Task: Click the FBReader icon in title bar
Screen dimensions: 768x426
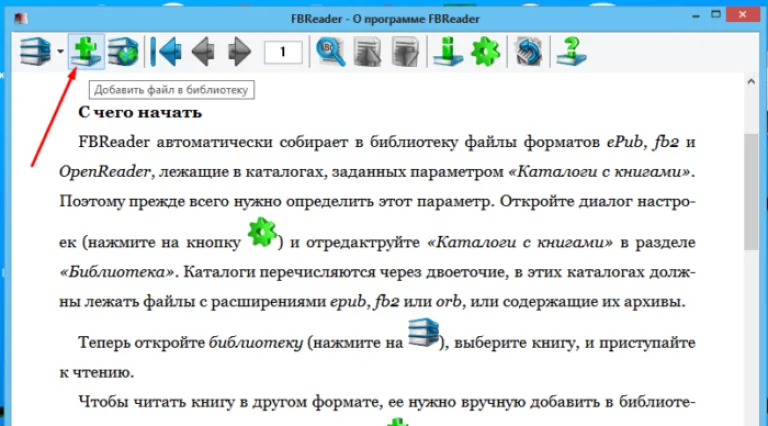Action: pos(21,19)
